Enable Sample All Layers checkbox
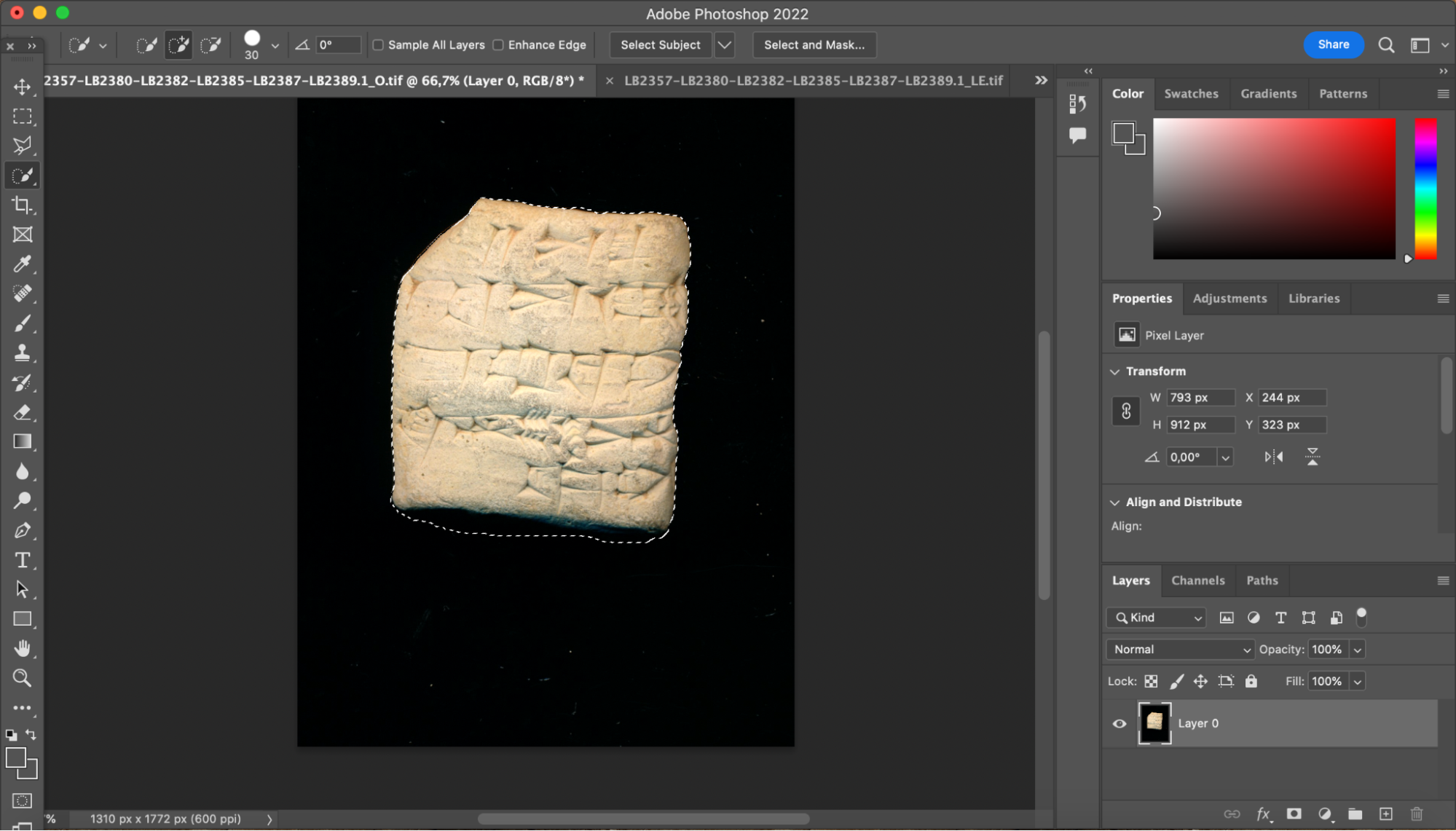The height and width of the screenshot is (831, 1456). (378, 45)
